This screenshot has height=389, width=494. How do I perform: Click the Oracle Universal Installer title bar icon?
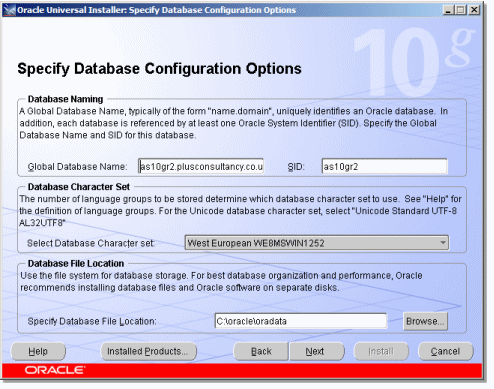tap(9, 10)
